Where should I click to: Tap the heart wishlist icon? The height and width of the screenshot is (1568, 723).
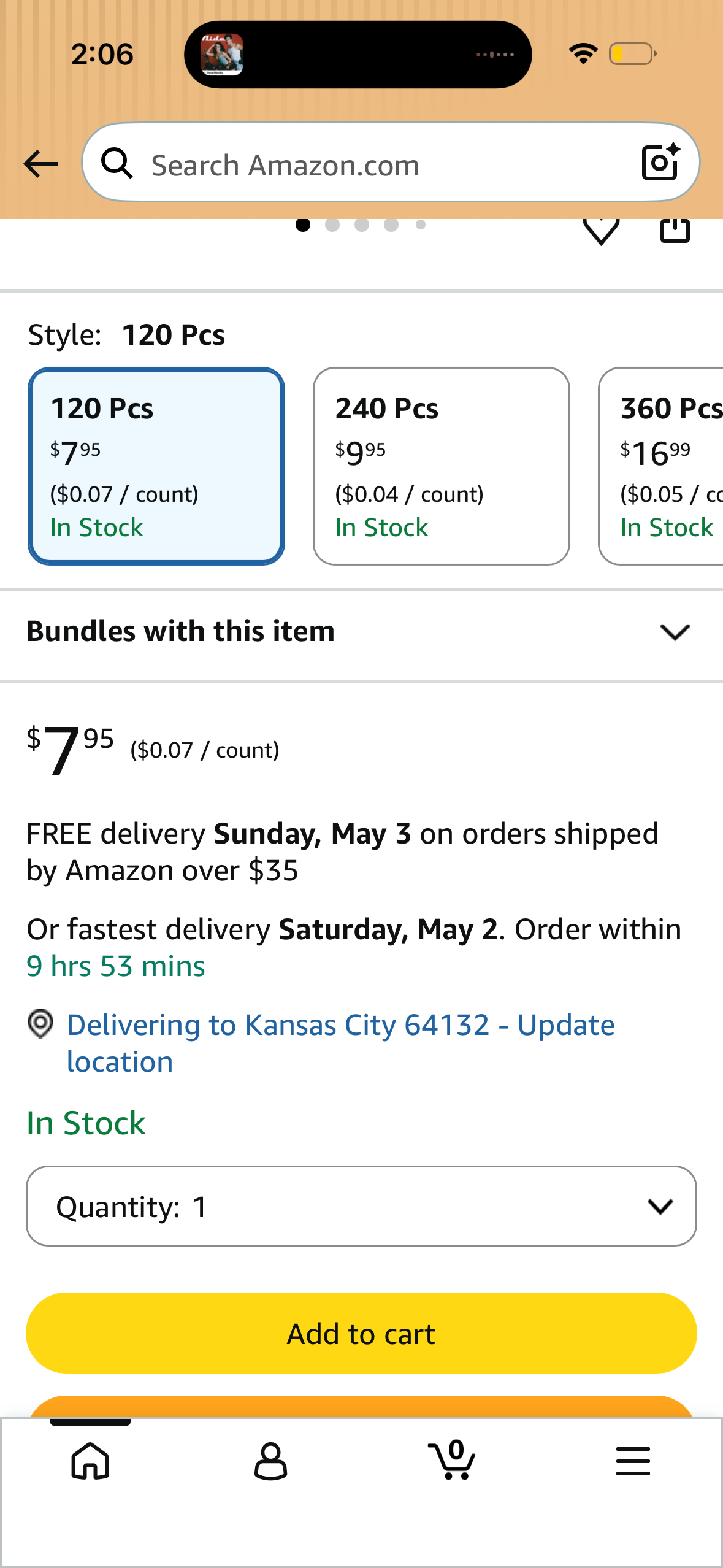click(x=601, y=231)
